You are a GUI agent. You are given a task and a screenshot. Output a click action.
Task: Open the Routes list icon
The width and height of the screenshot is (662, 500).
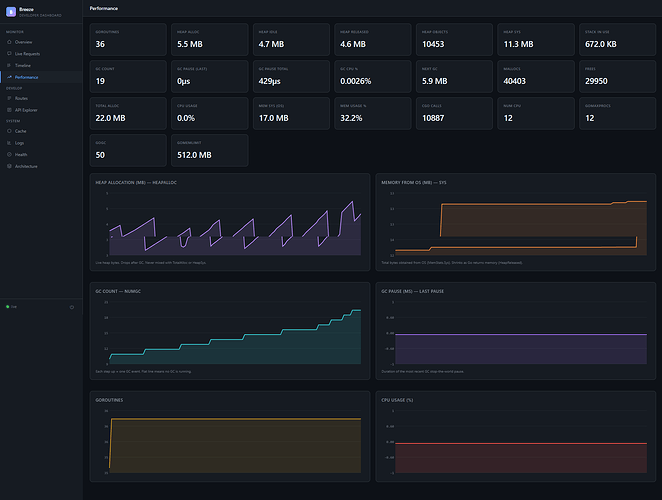pos(9,98)
